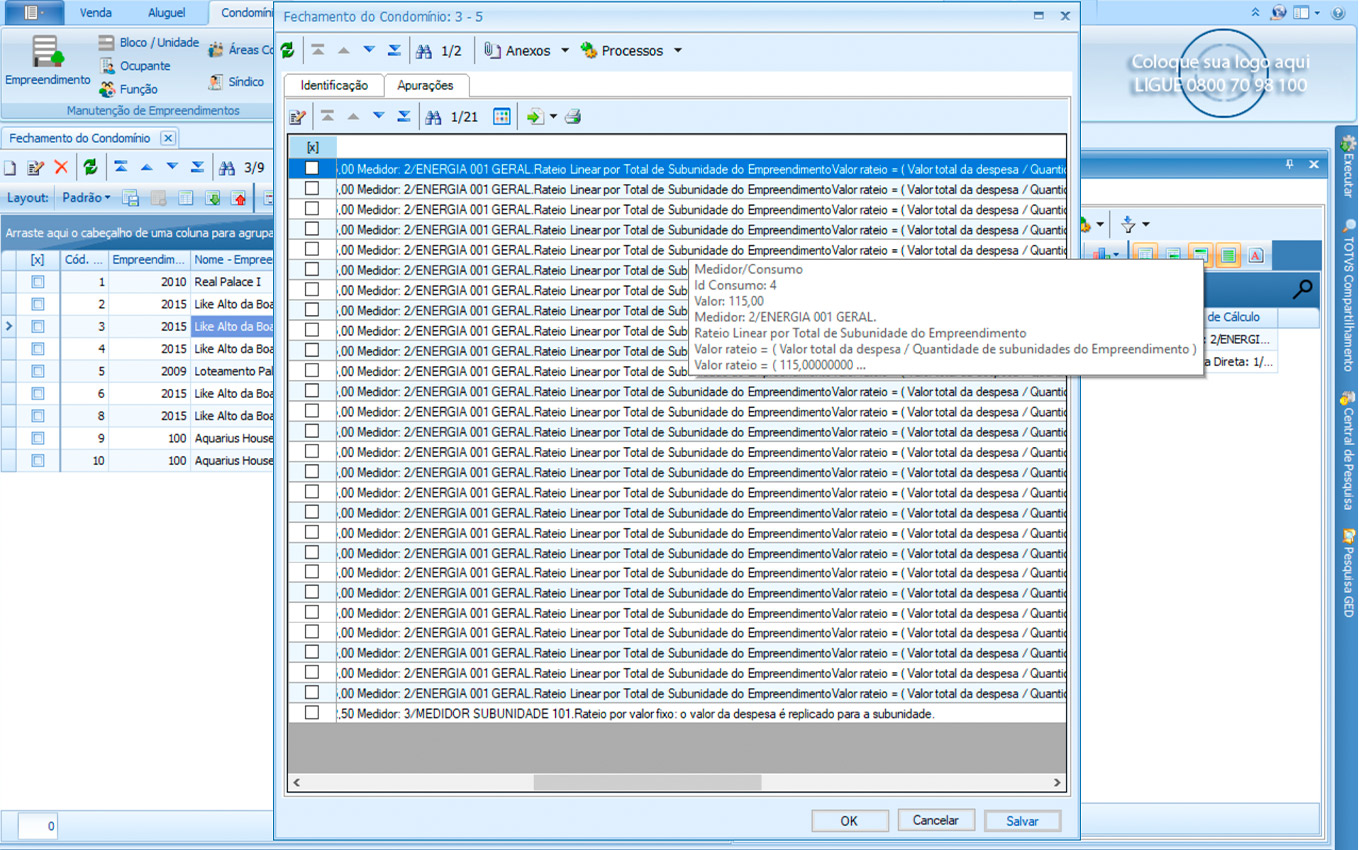Image resolution: width=1360 pixels, height=850 pixels.
Task: Switch to the Identificação tab
Action: (334, 86)
